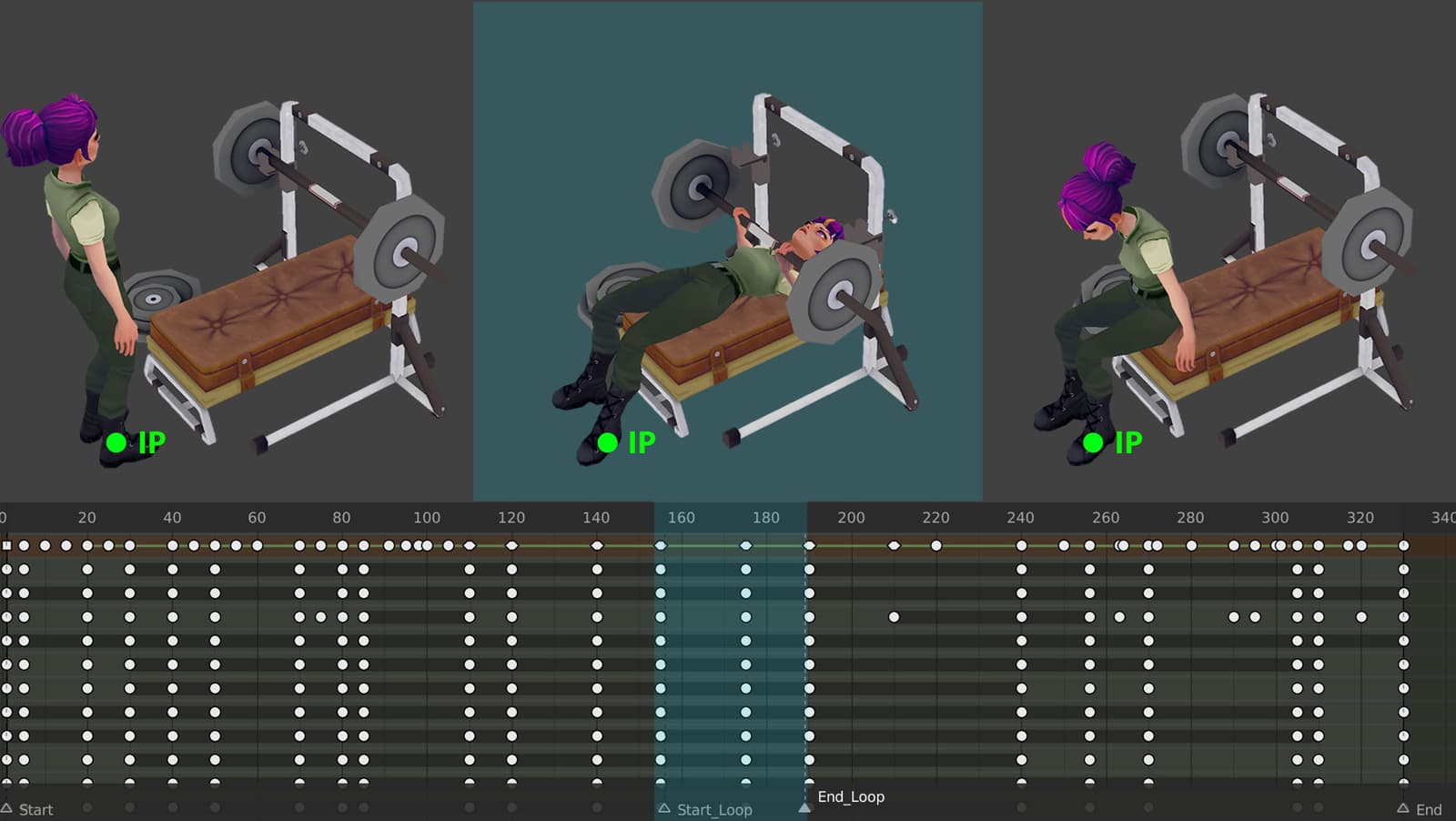The image size is (1456, 821).
Task: Select the Start timeline marker
Action: click(27, 809)
